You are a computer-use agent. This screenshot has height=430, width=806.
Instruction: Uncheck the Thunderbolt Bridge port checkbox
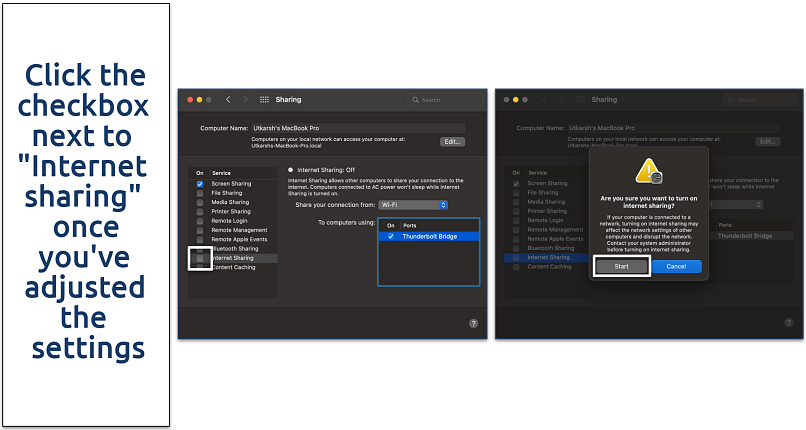(x=390, y=236)
